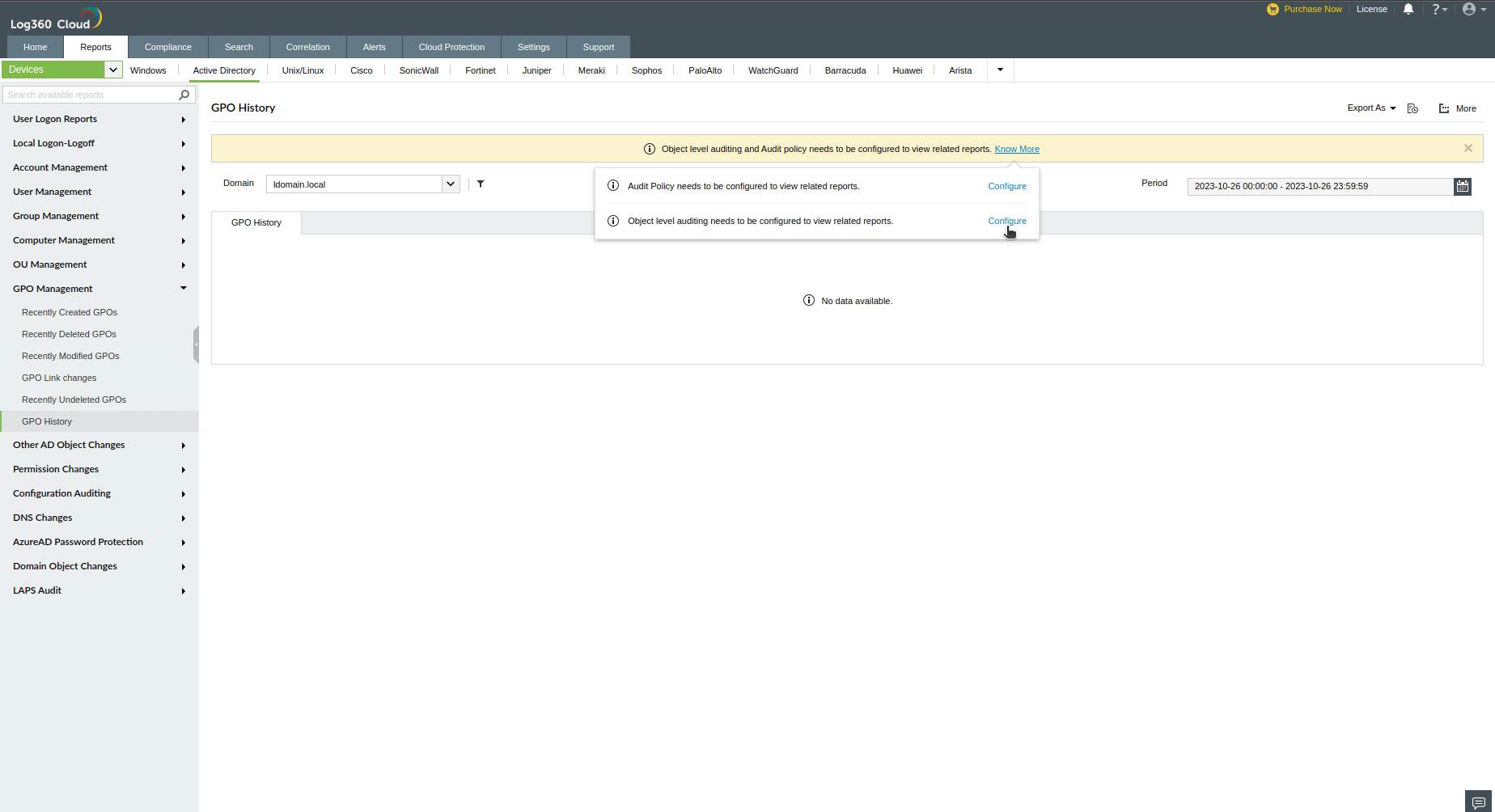
Task: Click the notification bell icon
Action: (1408, 9)
